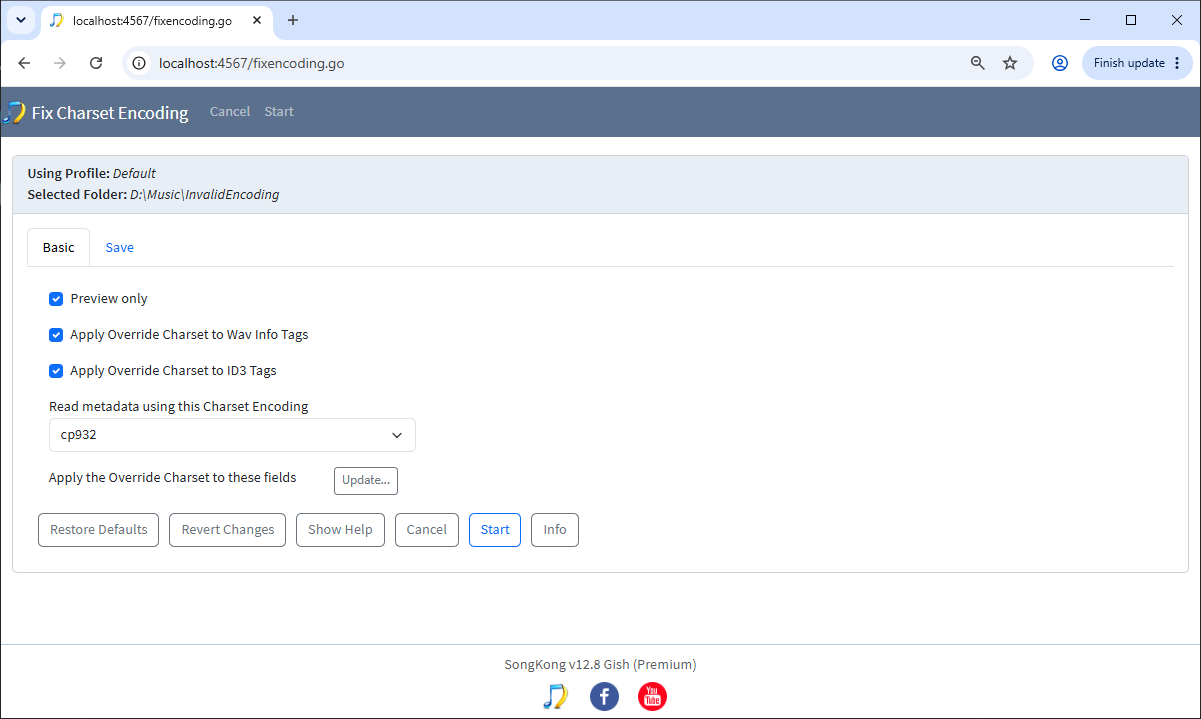Switch to the Save tab
The width and height of the screenshot is (1201, 719).
(x=120, y=248)
